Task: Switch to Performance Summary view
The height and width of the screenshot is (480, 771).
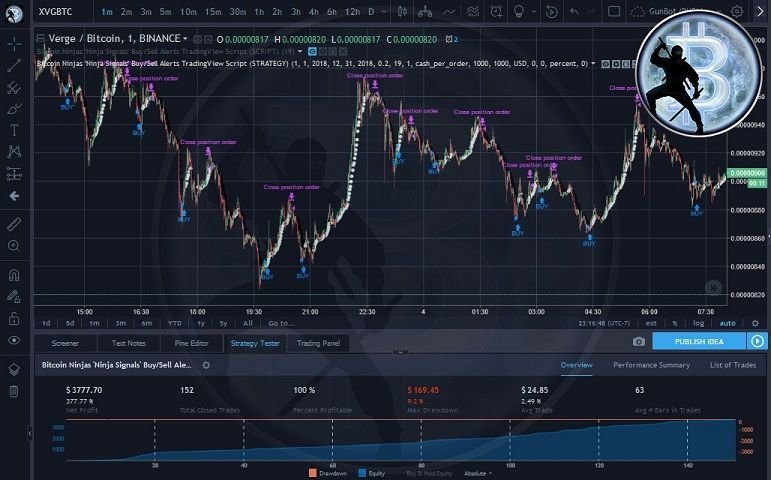Action: pyautogui.click(x=652, y=365)
